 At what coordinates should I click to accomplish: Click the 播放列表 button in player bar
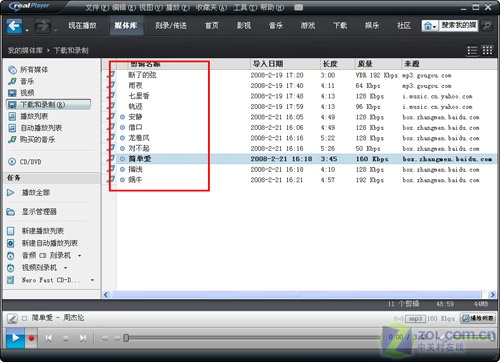pyautogui.click(x=478, y=318)
